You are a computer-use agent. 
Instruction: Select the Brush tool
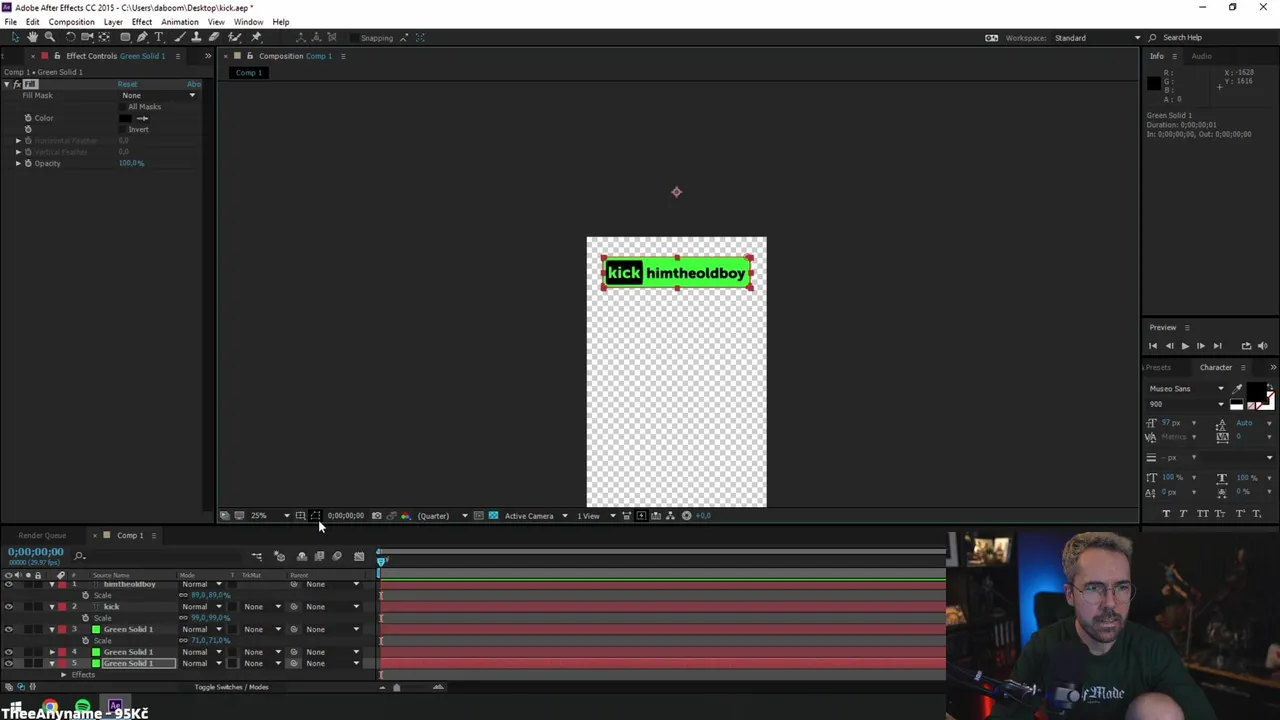[180, 37]
